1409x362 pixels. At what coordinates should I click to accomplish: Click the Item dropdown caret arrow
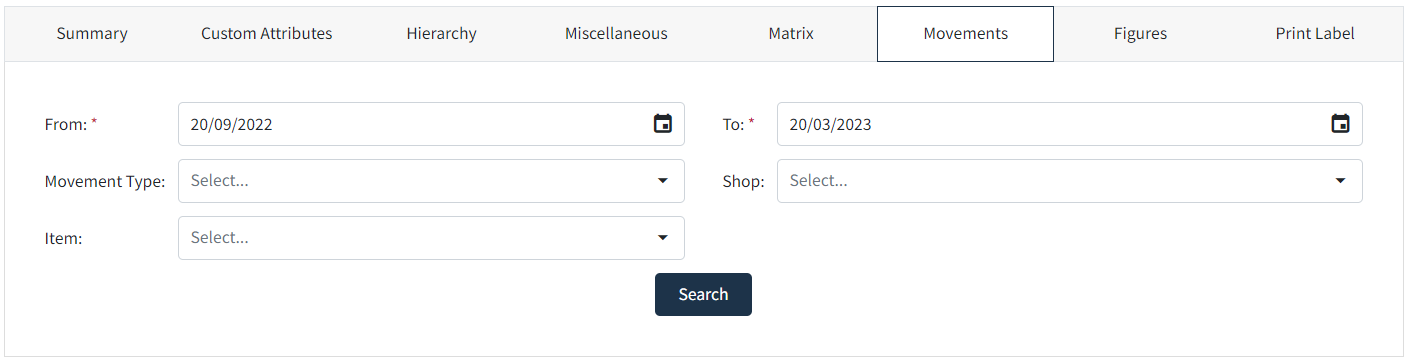click(x=662, y=238)
